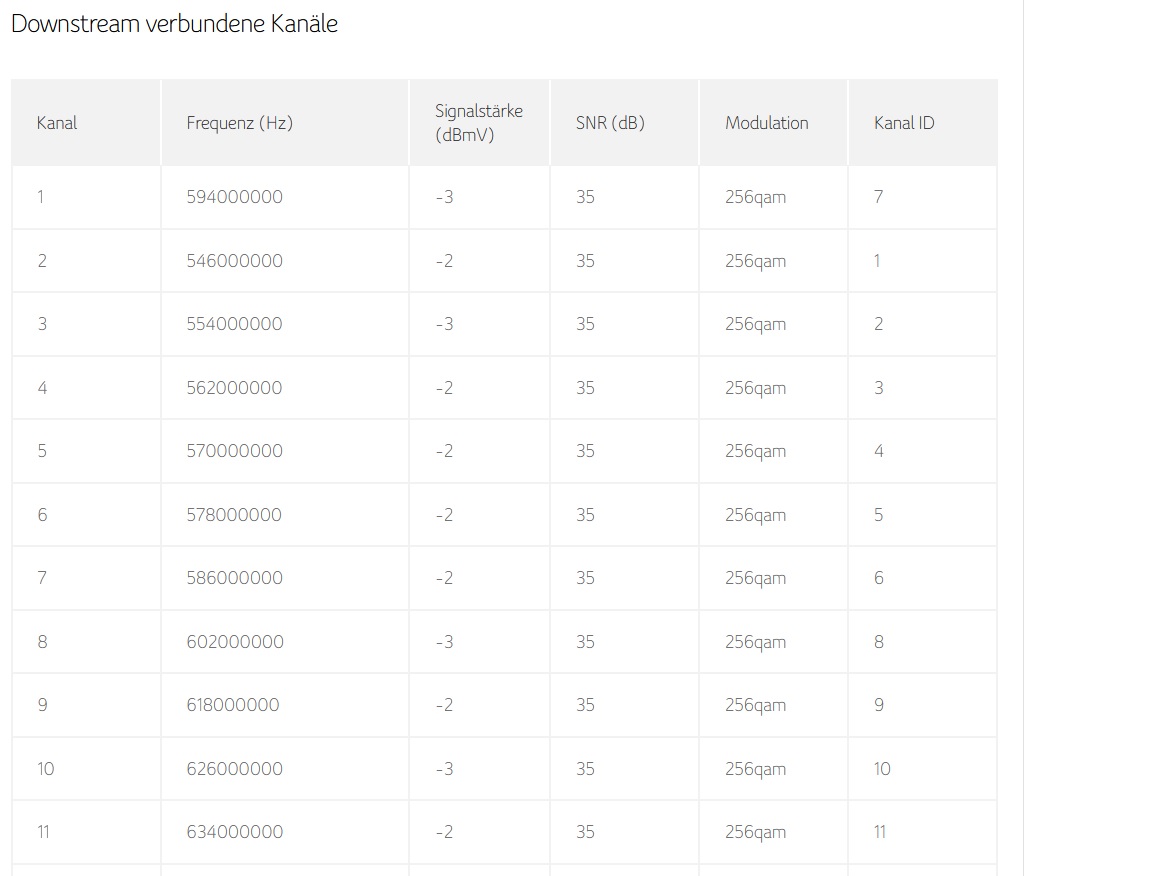
Task: Select frequency cell 618000000
Action: [x=232, y=705]
